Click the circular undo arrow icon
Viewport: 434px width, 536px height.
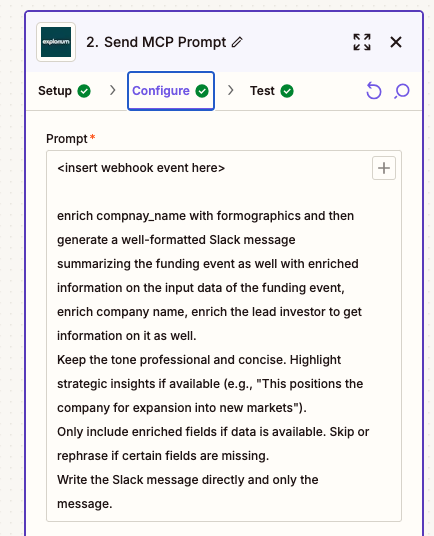(374, 91)
